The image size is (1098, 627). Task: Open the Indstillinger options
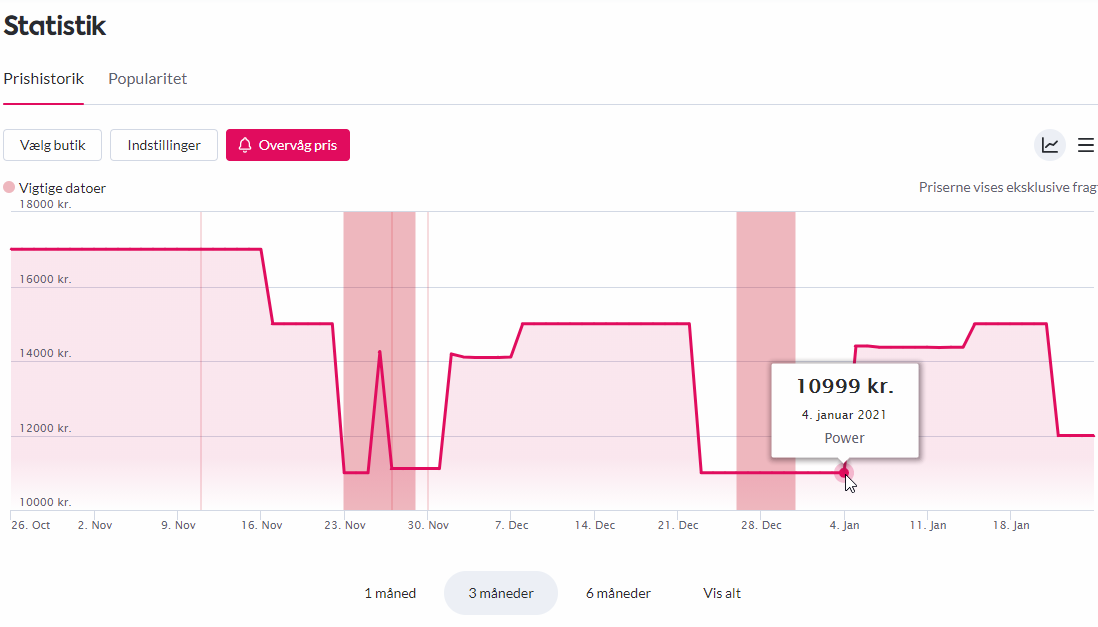pyautogui.click(x=164, y=145)
